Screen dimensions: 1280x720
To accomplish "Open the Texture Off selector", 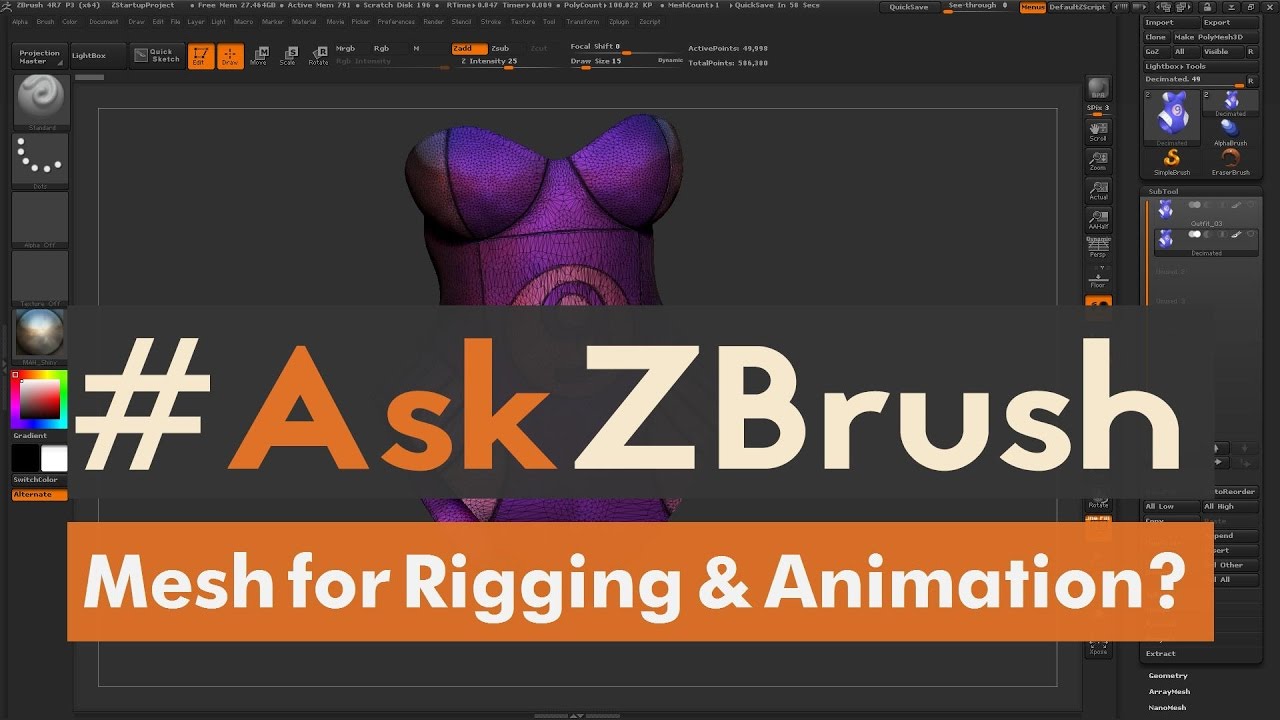I will pyautogui.click(x=40, y=278).
